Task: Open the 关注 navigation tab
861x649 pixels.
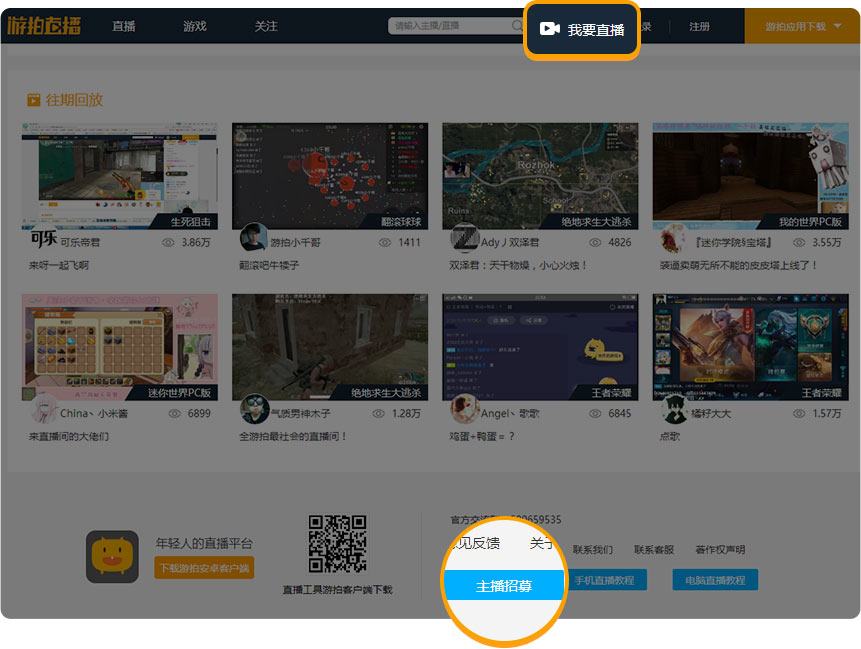Action: [266, 27]
